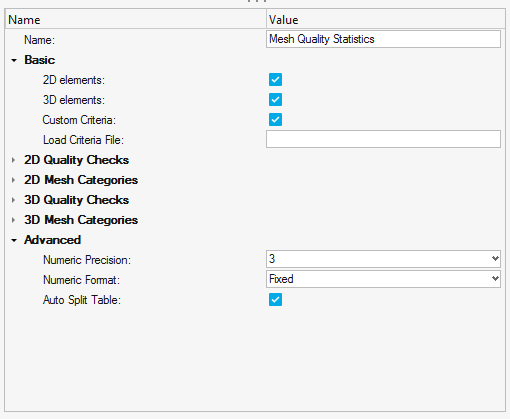This screenshot has width=510, height=419.
Task: Expand the 3D Quality Checks section
Action: [x=13, y=200]
